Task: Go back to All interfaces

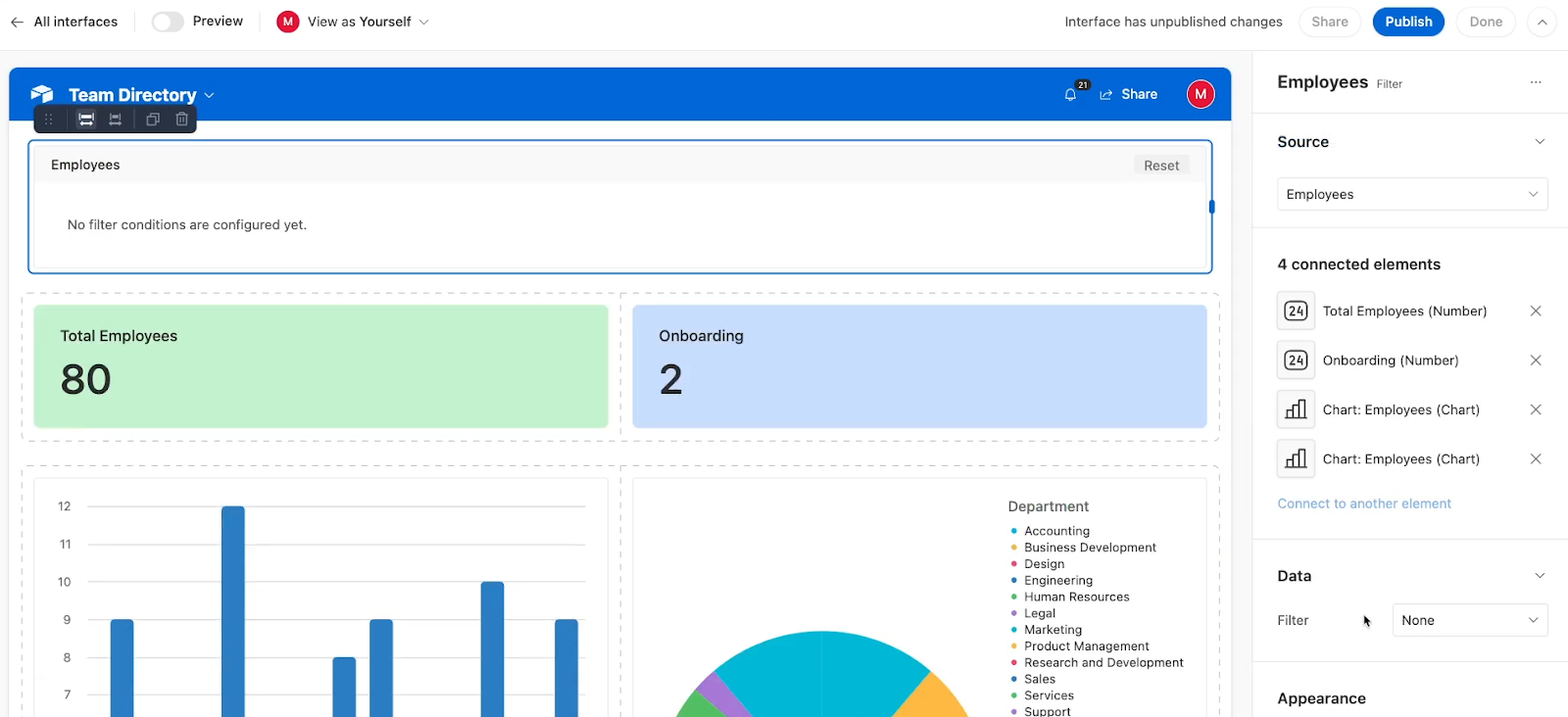Action: pyautogui.click(x=64, y=22)
